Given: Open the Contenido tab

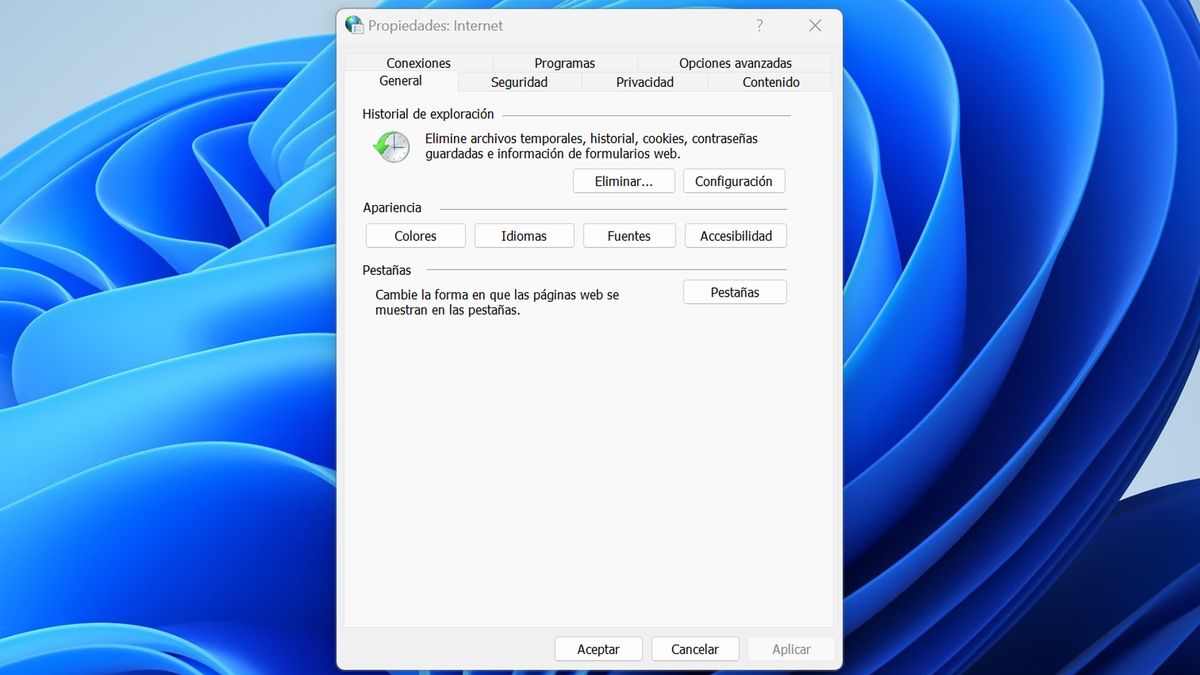Looking at the screenshot, I should 770,82.
